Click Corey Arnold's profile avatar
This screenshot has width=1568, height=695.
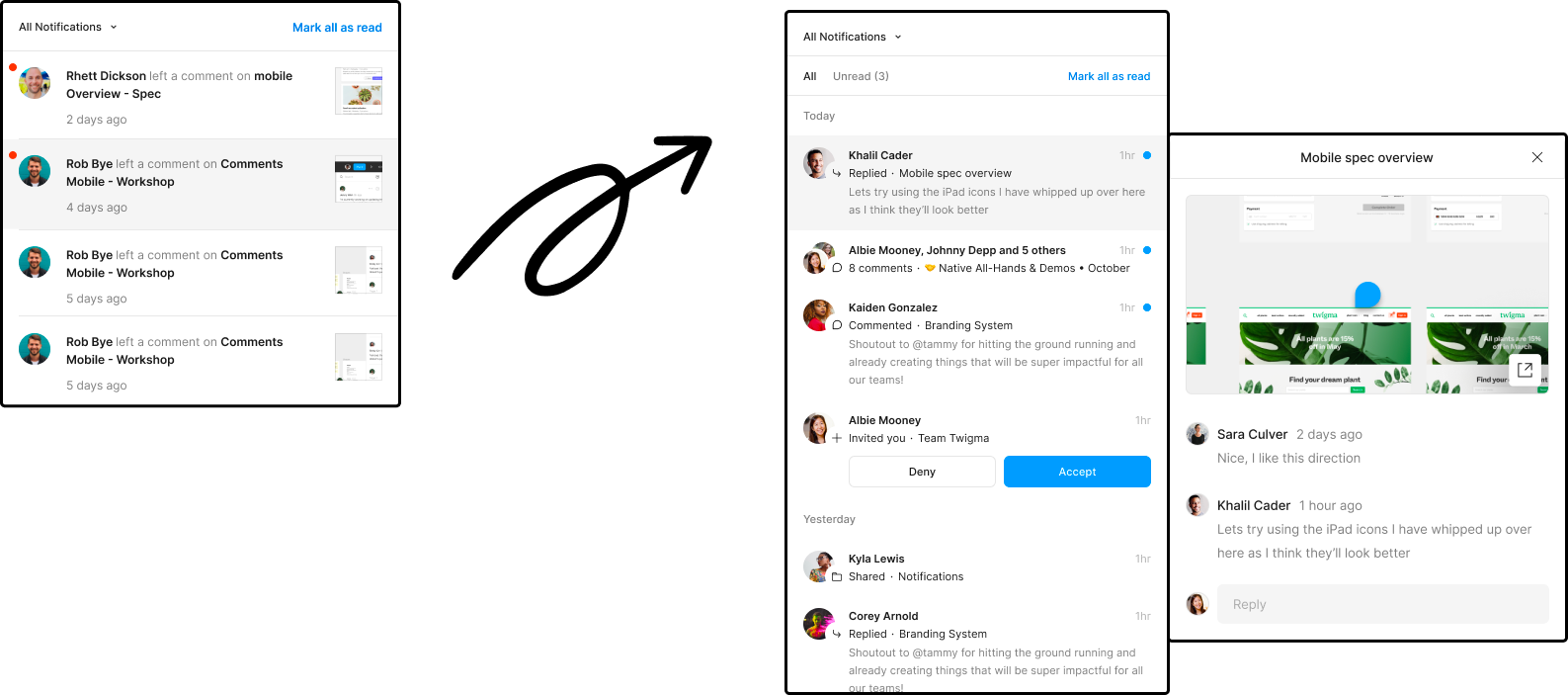[818, 624]
